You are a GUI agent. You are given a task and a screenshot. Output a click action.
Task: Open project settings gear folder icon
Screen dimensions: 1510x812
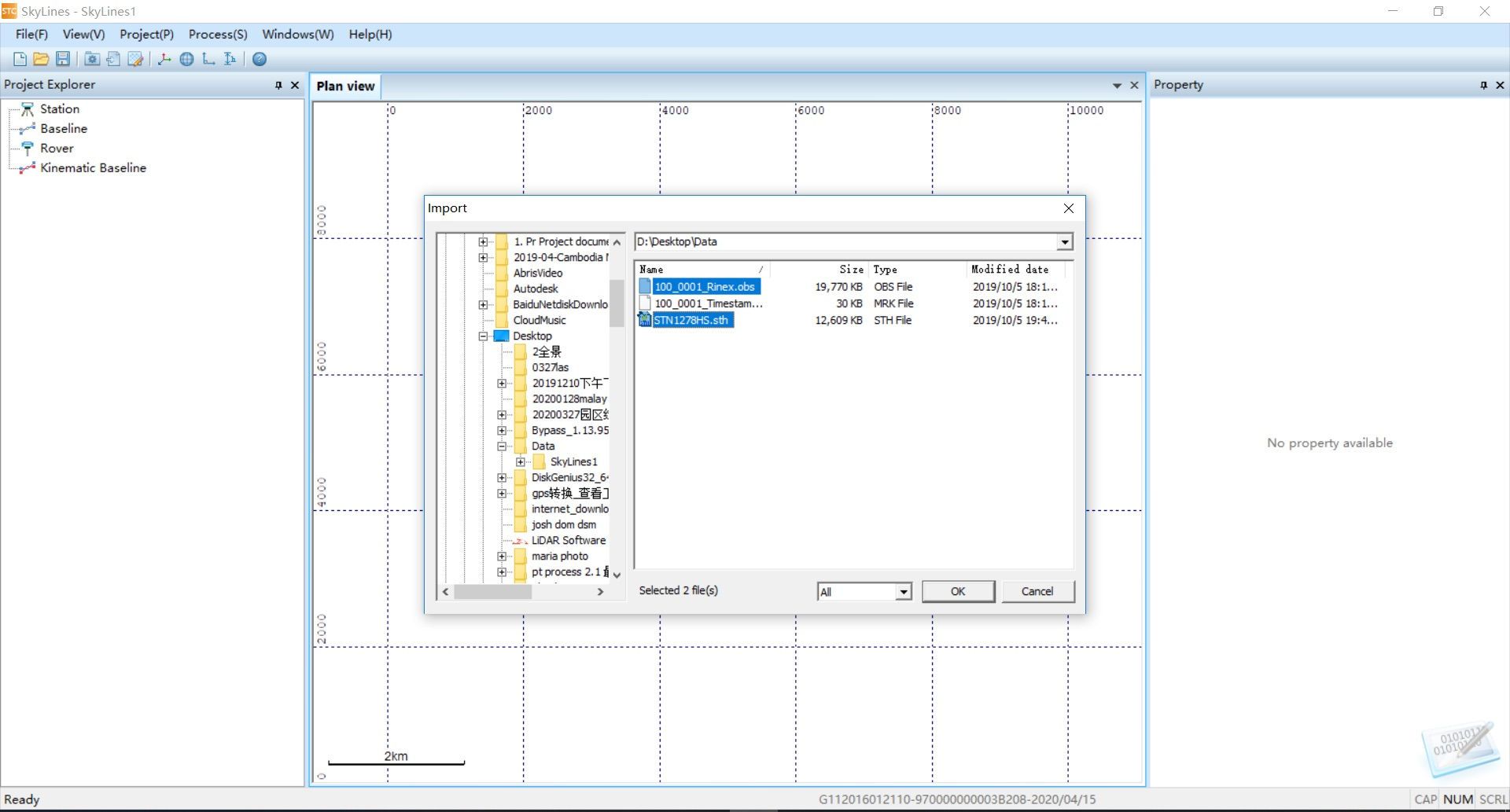(x=92, y=59)
